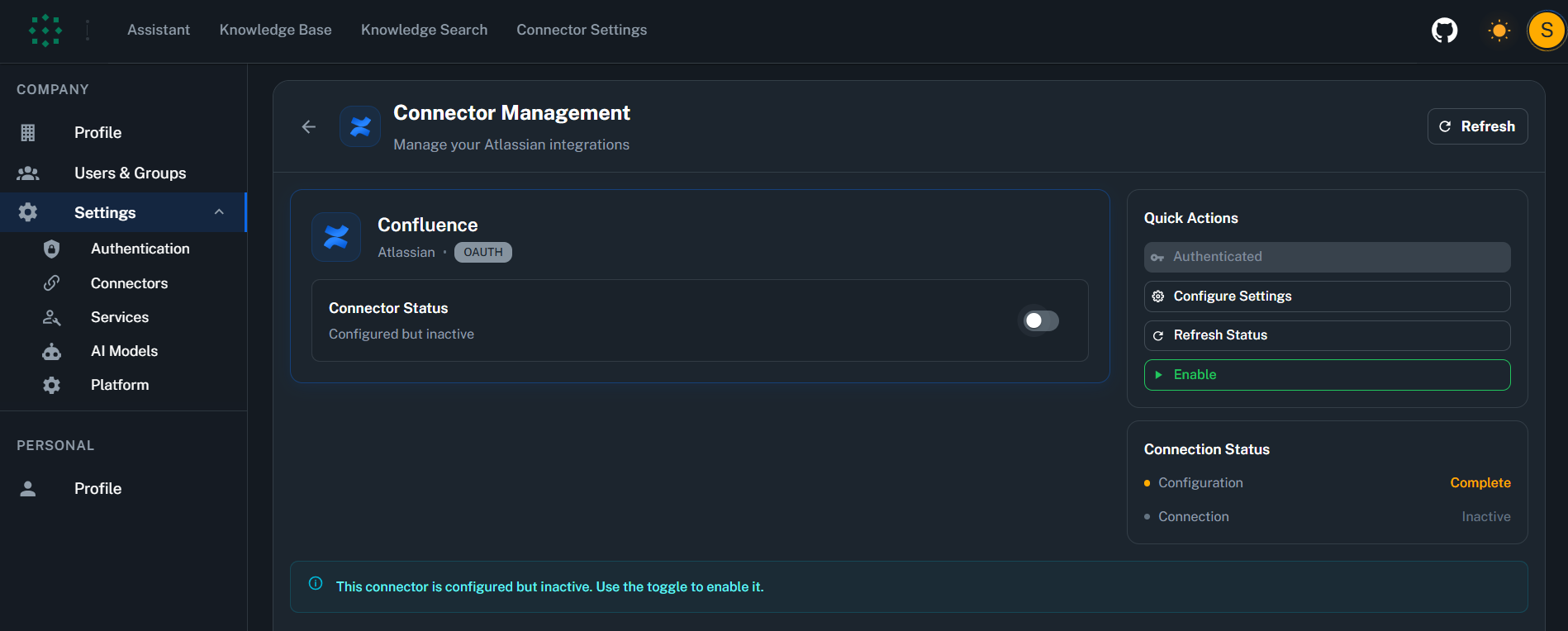This screenshot has width=1568, height=631.
Task: Open the Assistant tab
Action: [x=159, y=30]
